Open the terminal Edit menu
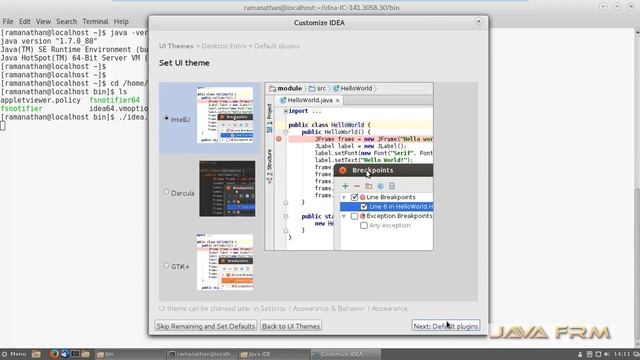Viewport: 640px width, 360px height. [24, 22]
